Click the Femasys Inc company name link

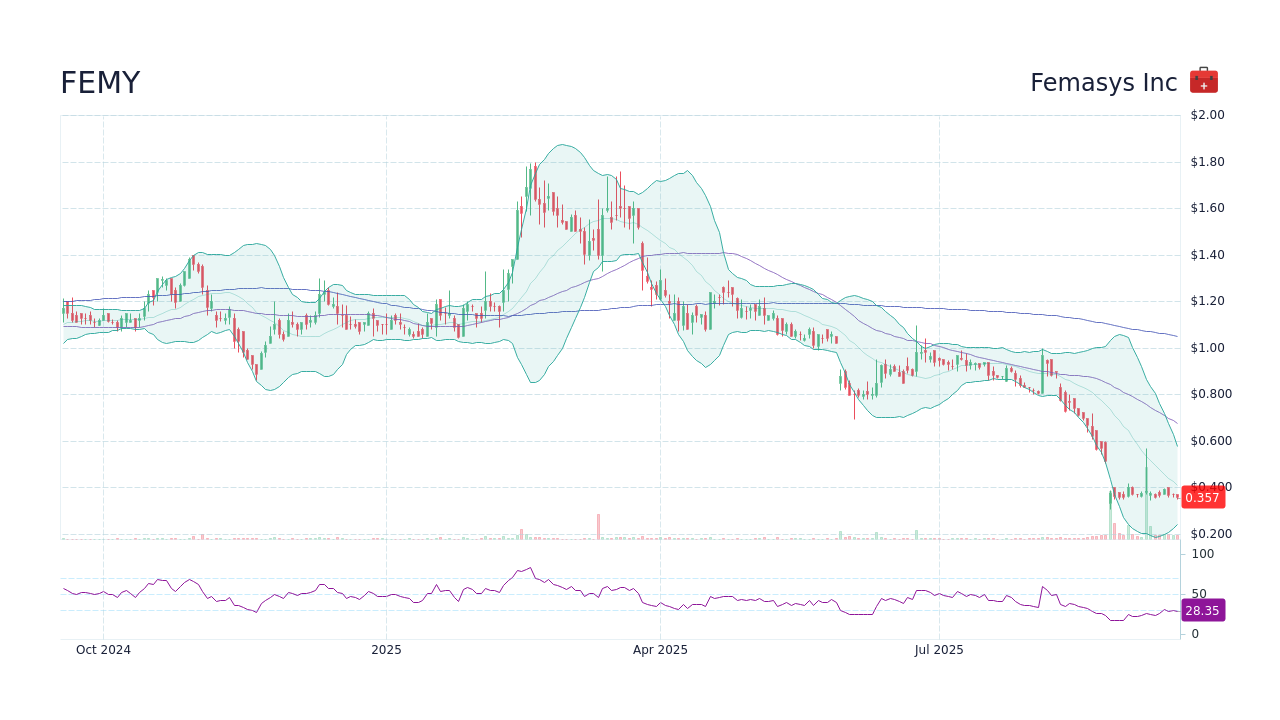1103,82
